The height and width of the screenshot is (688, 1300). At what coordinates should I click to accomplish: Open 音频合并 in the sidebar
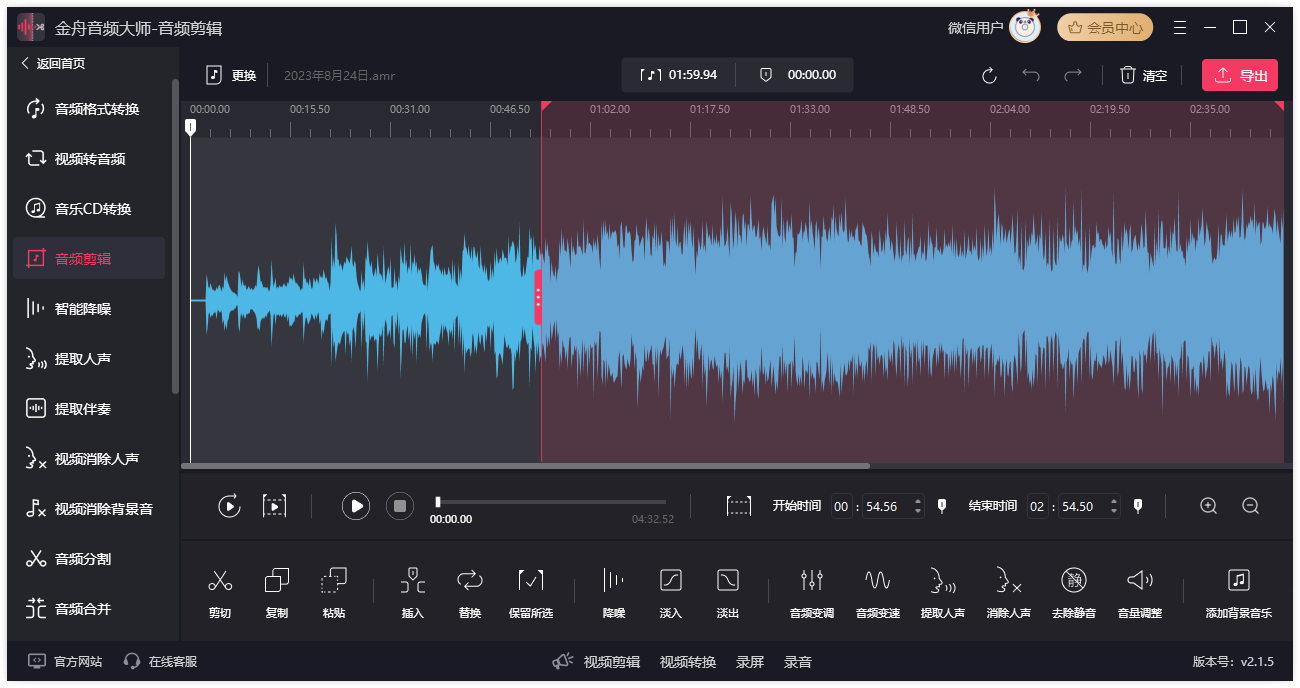pyautogui.click(x=88, y=609)
